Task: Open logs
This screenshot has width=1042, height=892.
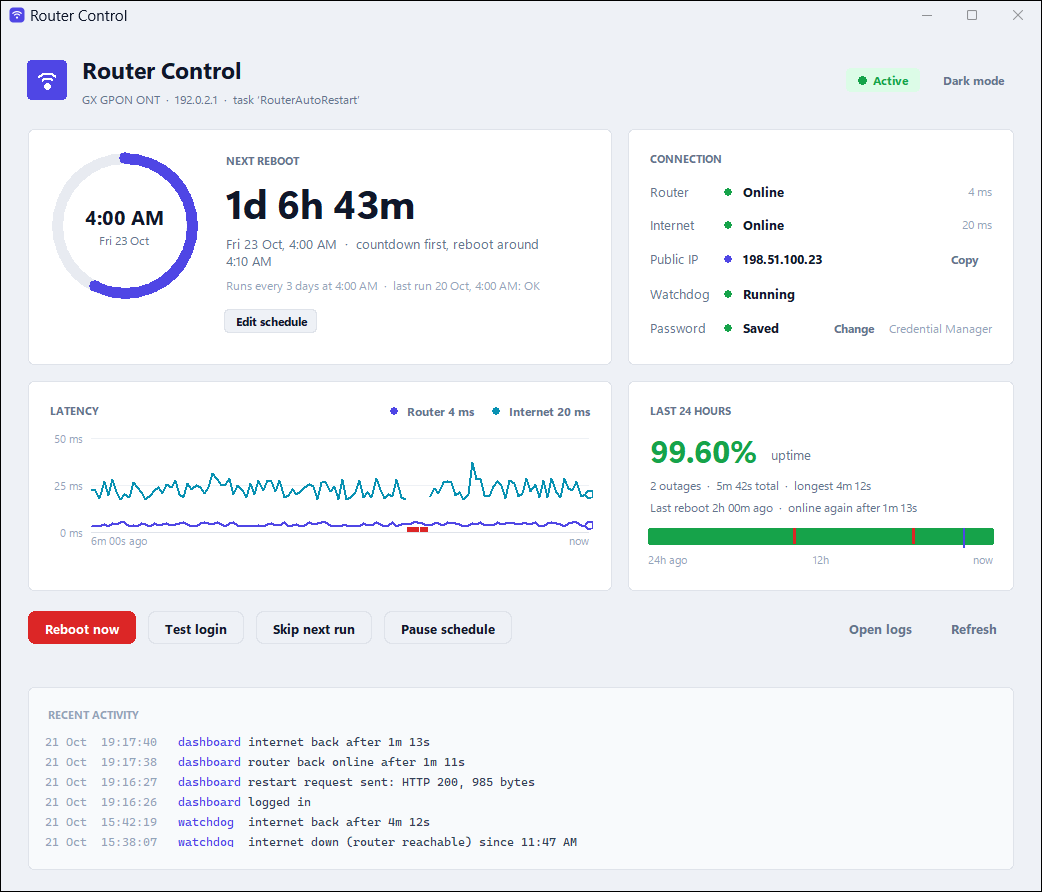Action: pos(880,629)
